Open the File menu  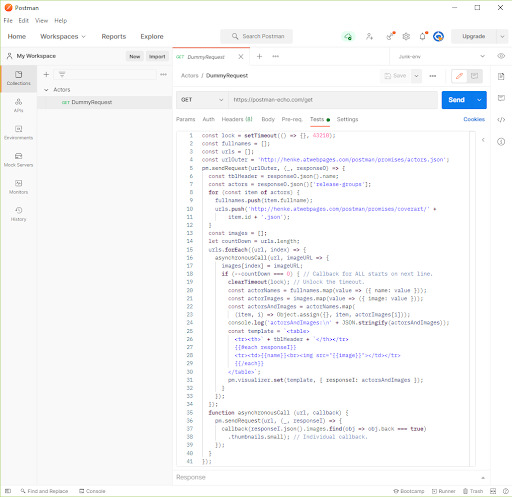click(8, 21)
